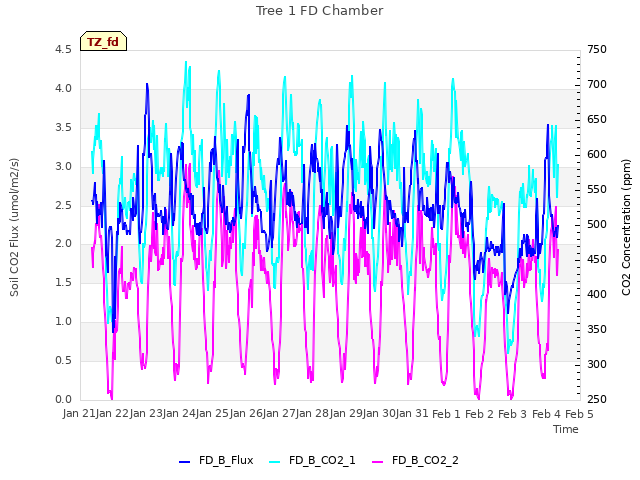
Task: Click the chart title Tree 1 FD Chamber
Action: pyautogui.click(x=320, y=11)
